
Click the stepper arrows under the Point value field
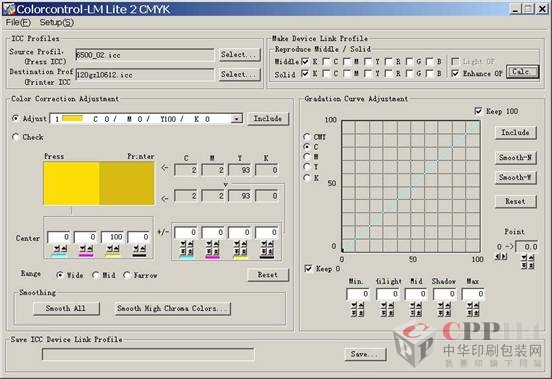point(527,261)
